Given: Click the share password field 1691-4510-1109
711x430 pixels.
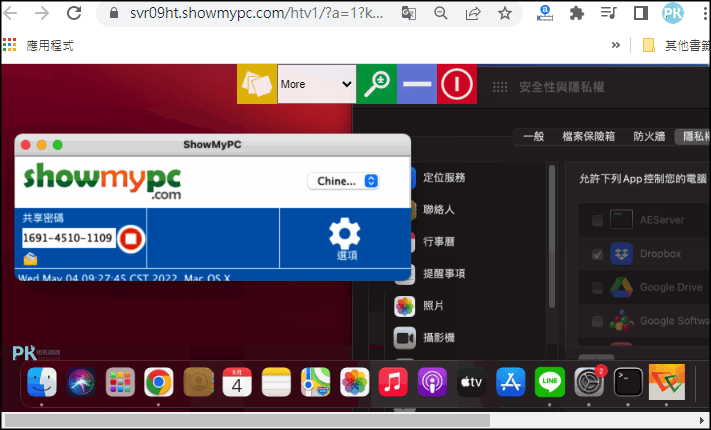Looking at the screenshot, I should (68, 238).
